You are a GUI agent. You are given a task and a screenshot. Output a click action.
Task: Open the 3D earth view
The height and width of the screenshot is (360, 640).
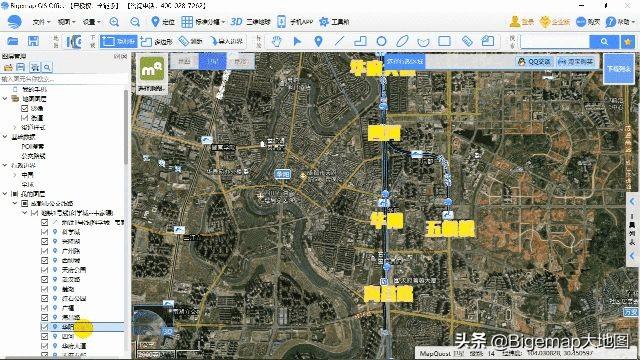[250, 22]
